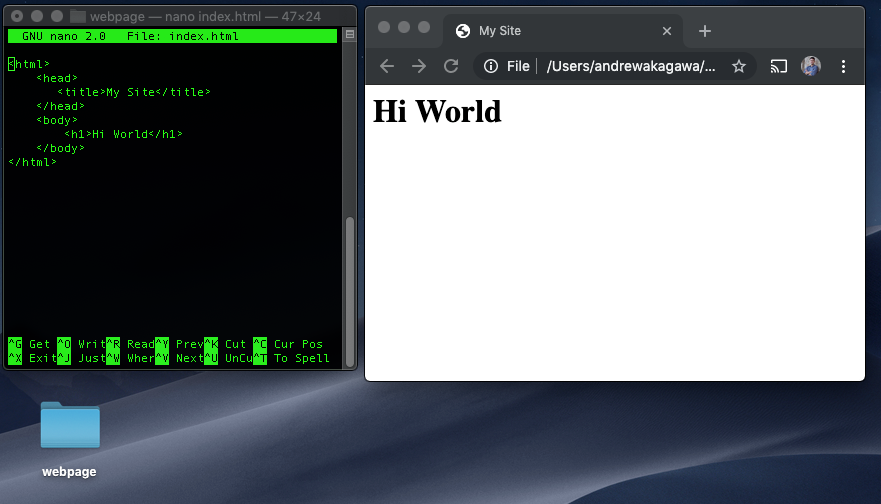Open a new tab with the plus button
881x504 pixels.
[x=705, y=31]
